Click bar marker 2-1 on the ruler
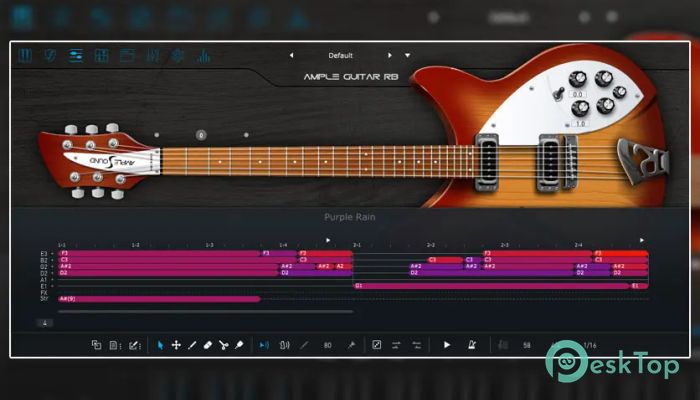Viewport: 700px width, 400px height. (x=357, y=245)
